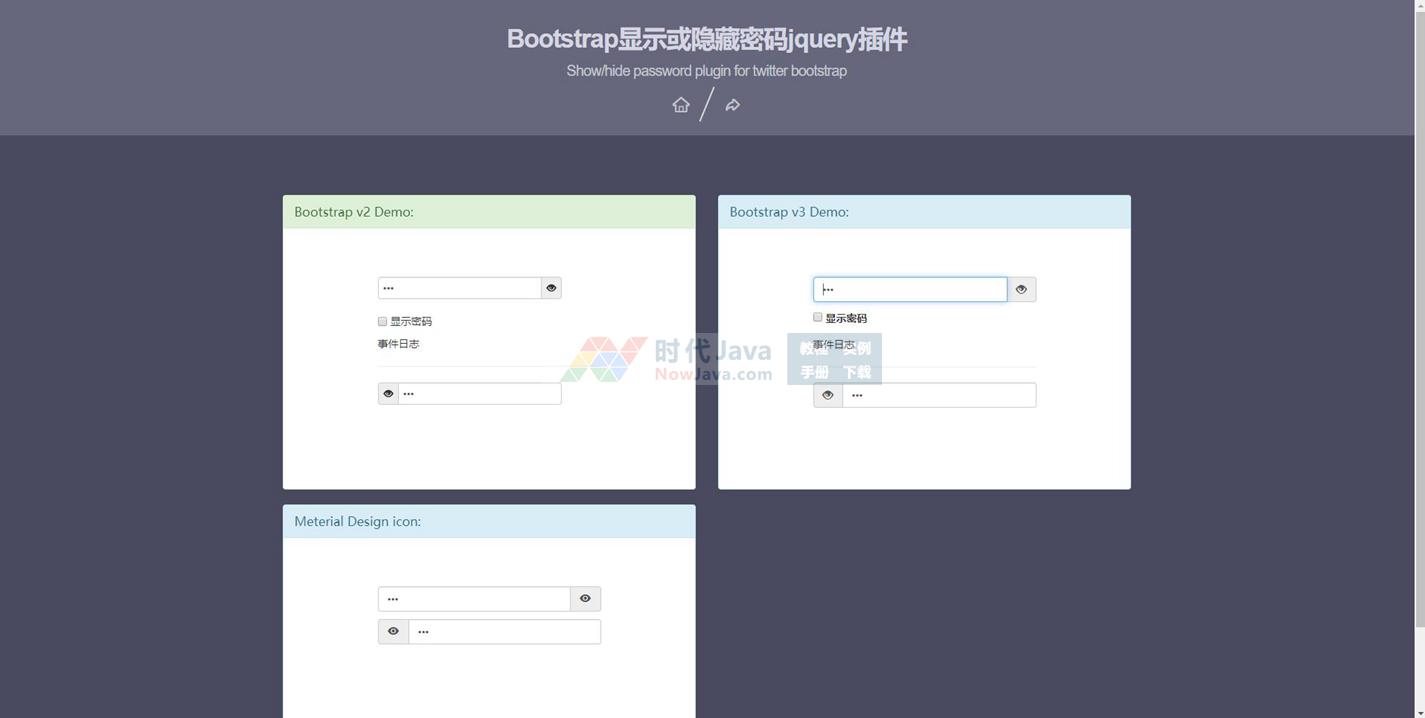Screen dimensions: 1425x718
Task: Toggle eye icon right of Bootstrap v3 first password
Action: (x=1021, y=289)
